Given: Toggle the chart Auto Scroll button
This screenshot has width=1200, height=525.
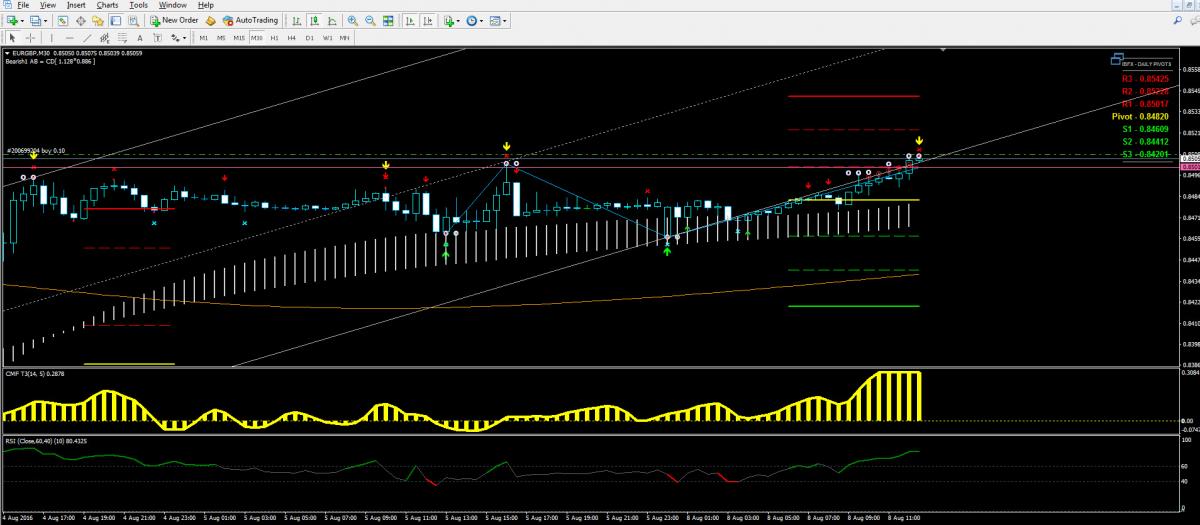Looking at the screenshot, I should [x=407, y=20].
